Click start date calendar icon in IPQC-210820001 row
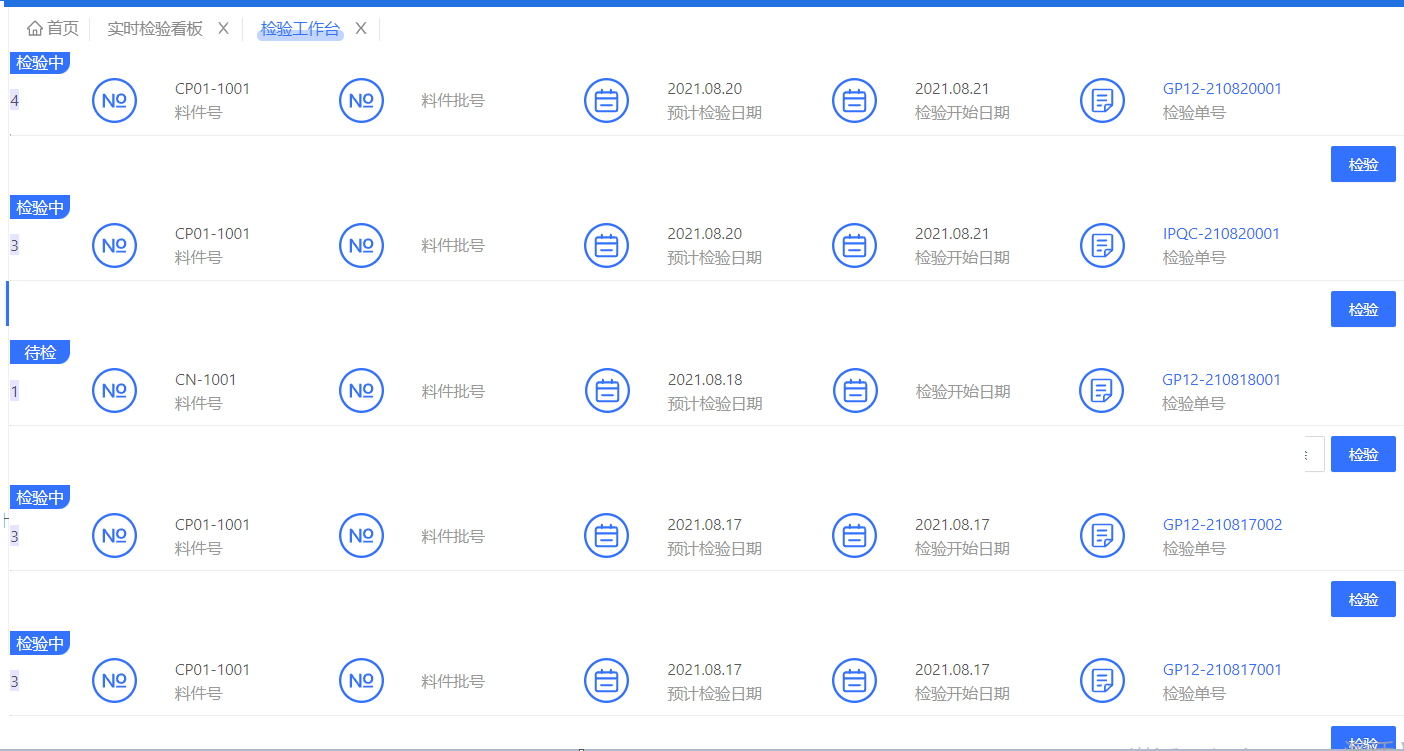 [x=855, y=245]
